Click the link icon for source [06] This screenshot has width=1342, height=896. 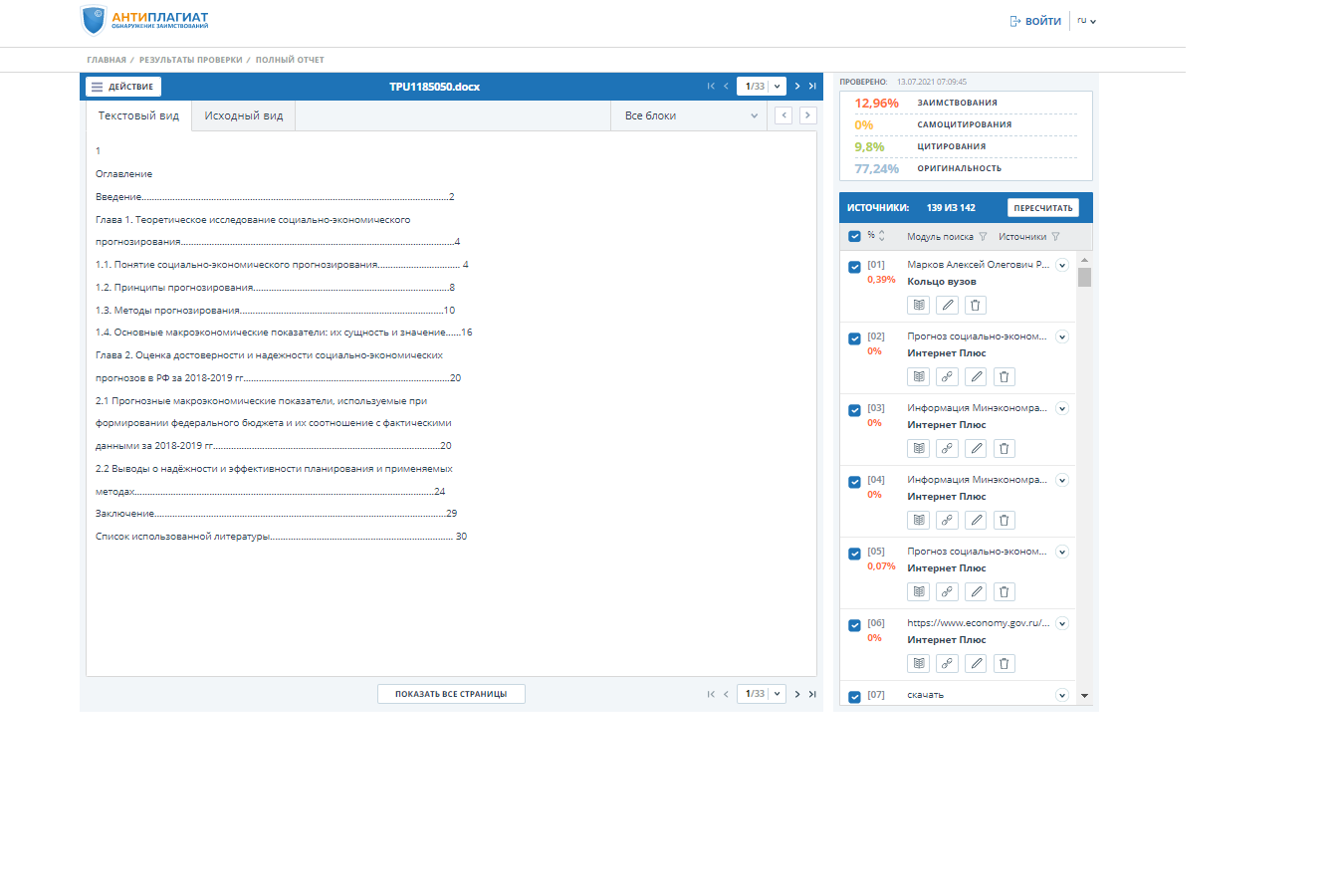point(948,663)
